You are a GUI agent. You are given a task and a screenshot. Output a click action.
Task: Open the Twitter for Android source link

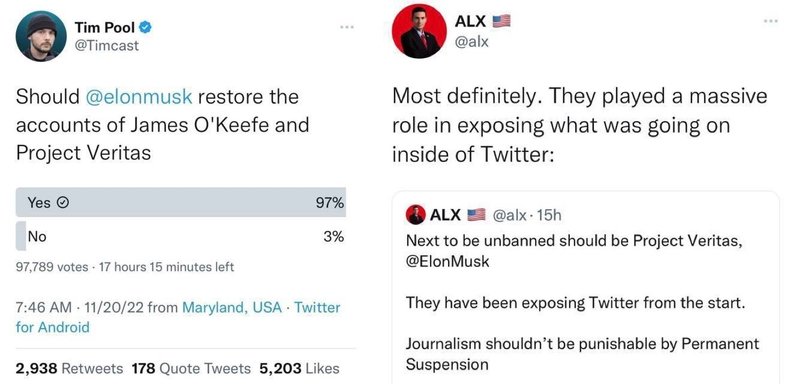pos(178,317)
